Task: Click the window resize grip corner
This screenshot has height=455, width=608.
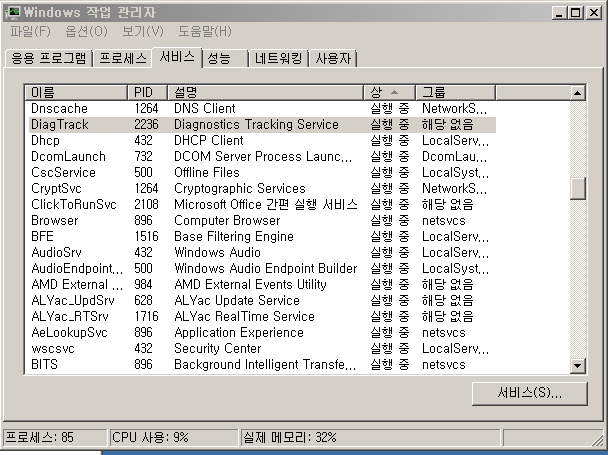Action: click(x=599, y=440)
